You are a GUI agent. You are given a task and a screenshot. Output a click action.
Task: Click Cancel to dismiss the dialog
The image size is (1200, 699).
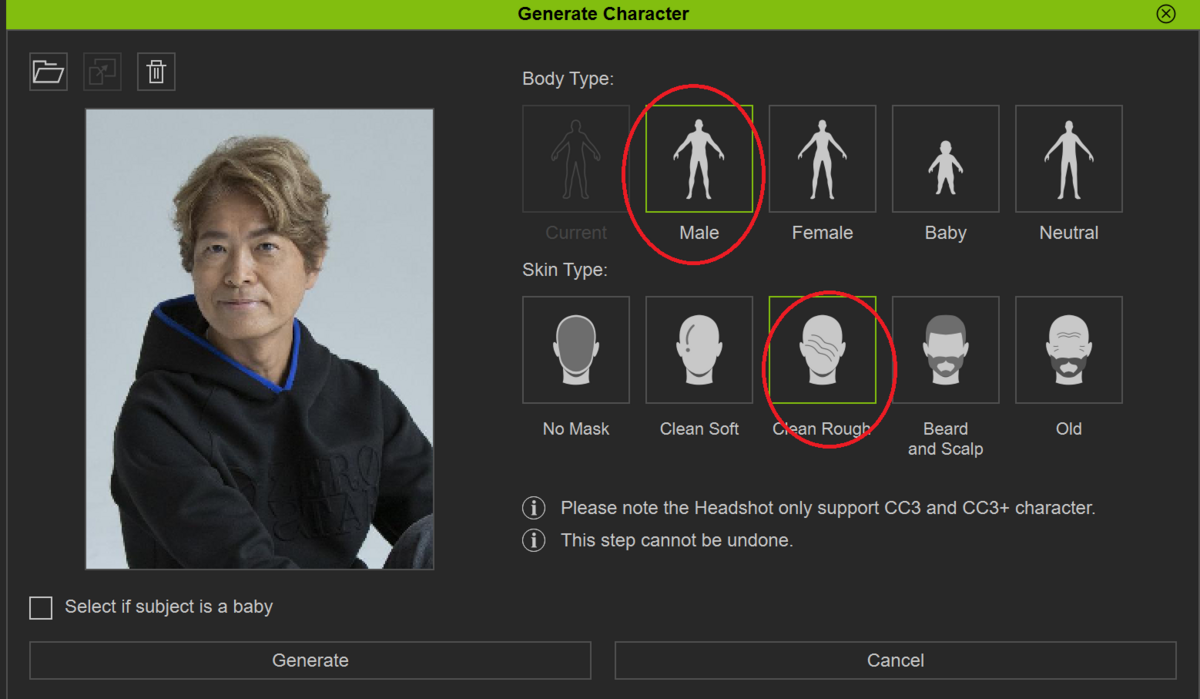(x=895, y=660)
